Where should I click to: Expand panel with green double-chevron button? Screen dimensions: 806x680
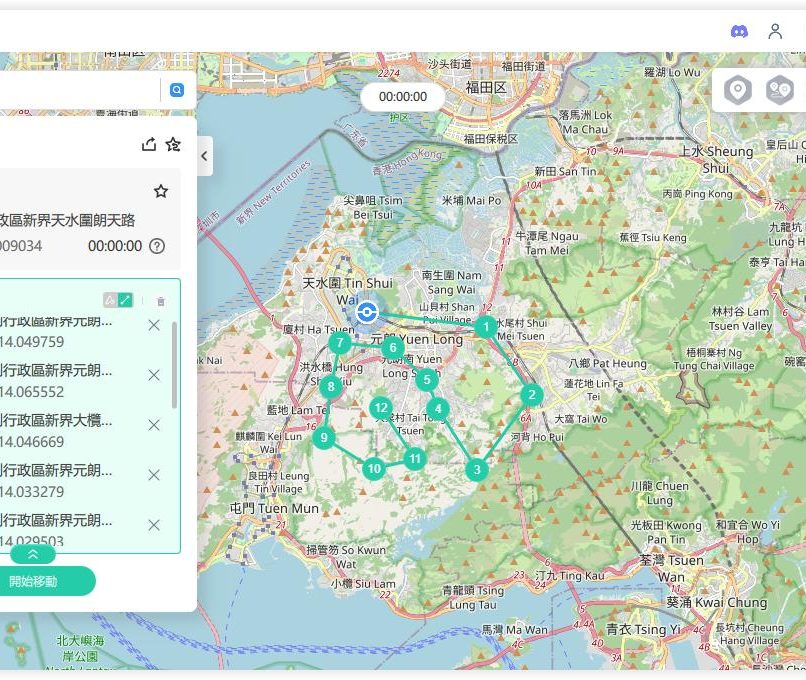coord(33,554)
